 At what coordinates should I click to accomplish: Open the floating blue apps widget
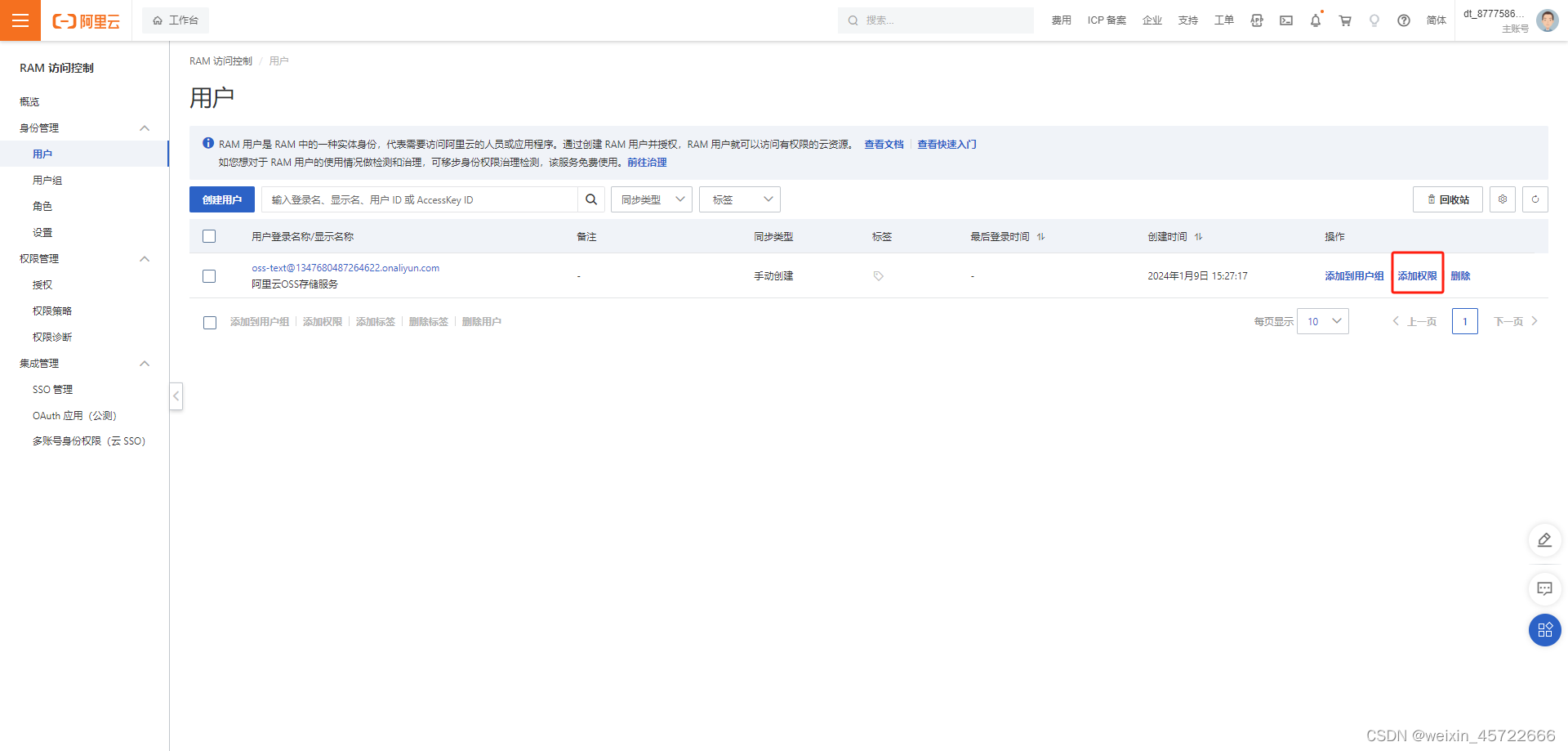pyautogui.click(x=1545, y=630)
